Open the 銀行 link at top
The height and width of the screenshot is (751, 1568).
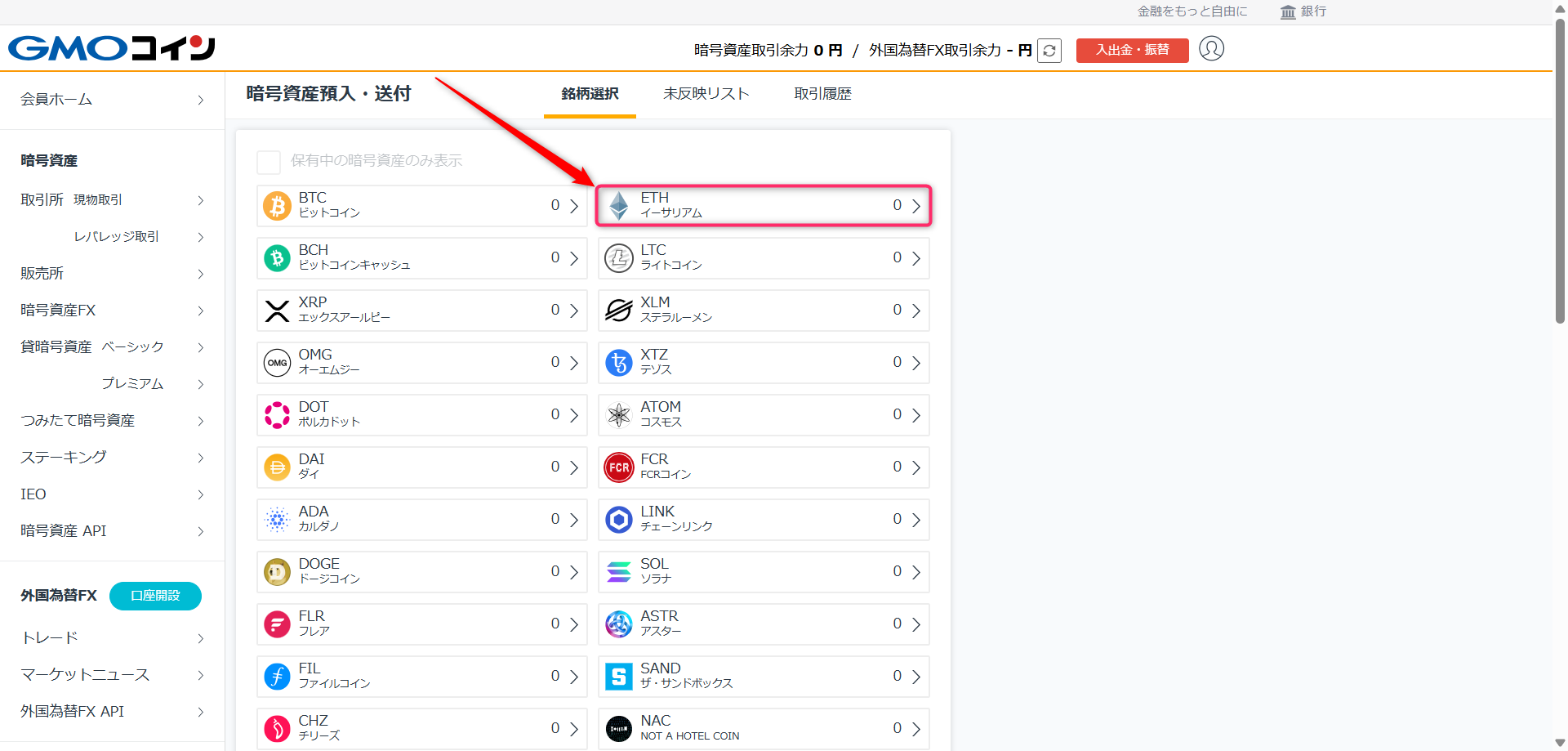click(1303, 11)
